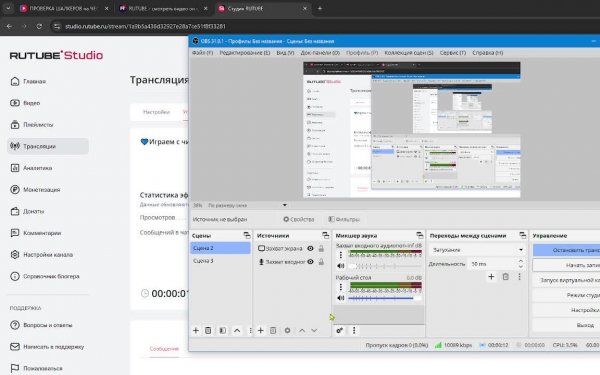
Task: Switch to the Настройки tab on the Трансляция page
Action: coord(156,112)
